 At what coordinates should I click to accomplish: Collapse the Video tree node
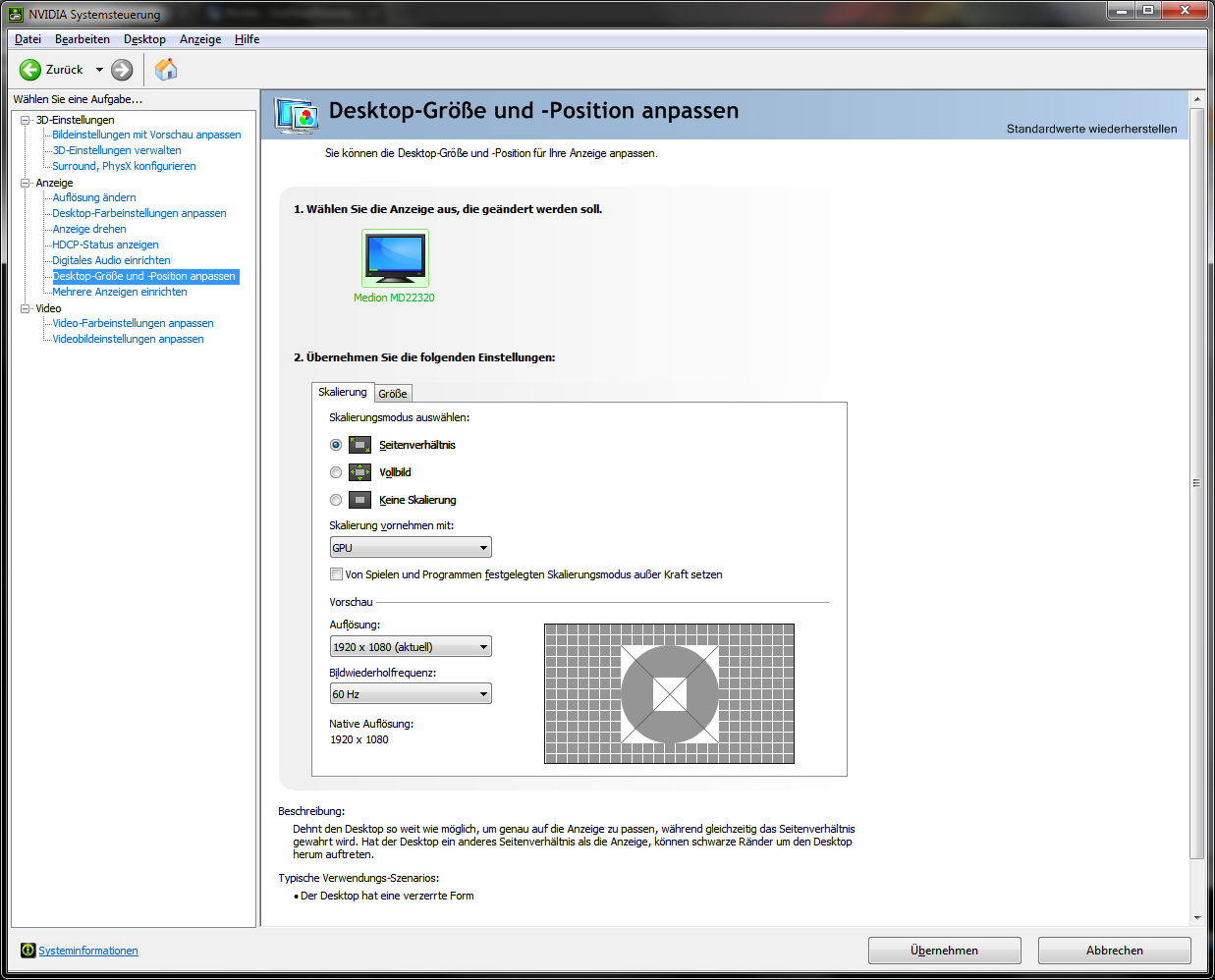(26, 308)
